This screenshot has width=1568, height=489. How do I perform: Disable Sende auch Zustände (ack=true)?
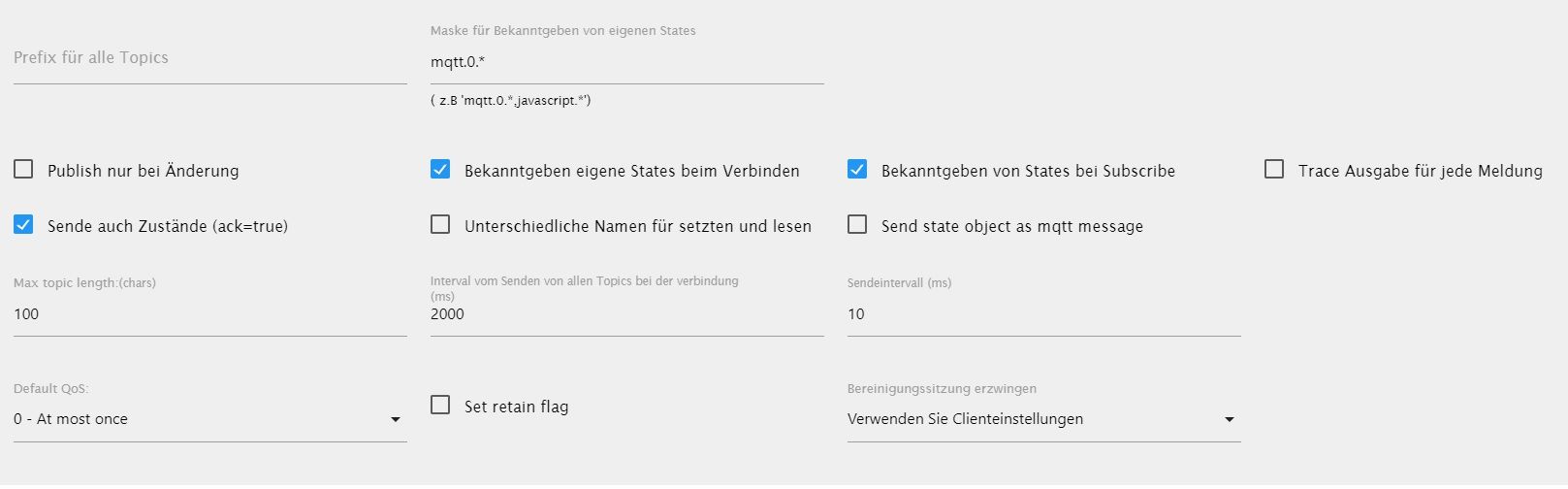tap(23, 225)
